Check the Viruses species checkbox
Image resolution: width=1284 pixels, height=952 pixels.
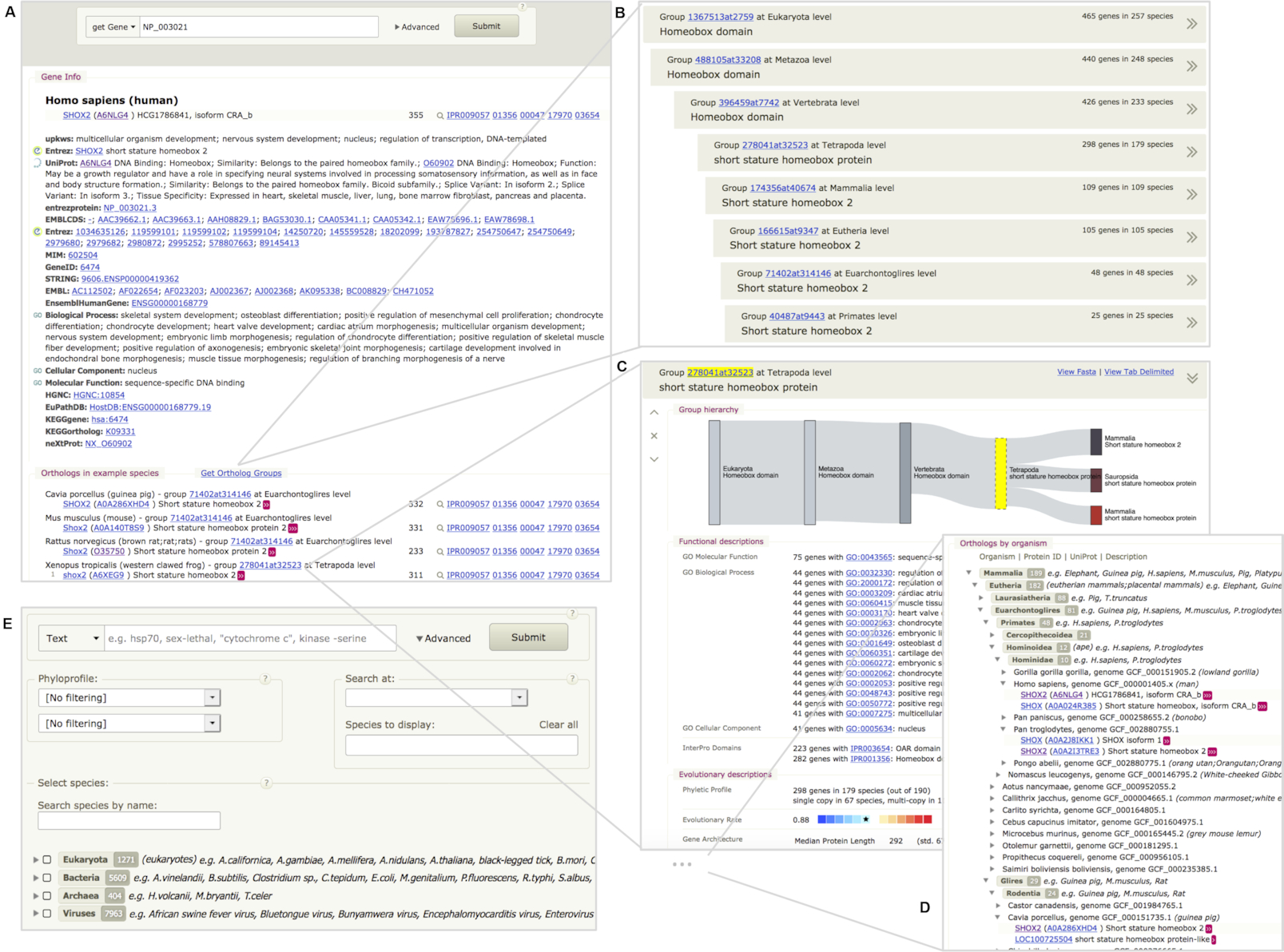pos(46,914)
